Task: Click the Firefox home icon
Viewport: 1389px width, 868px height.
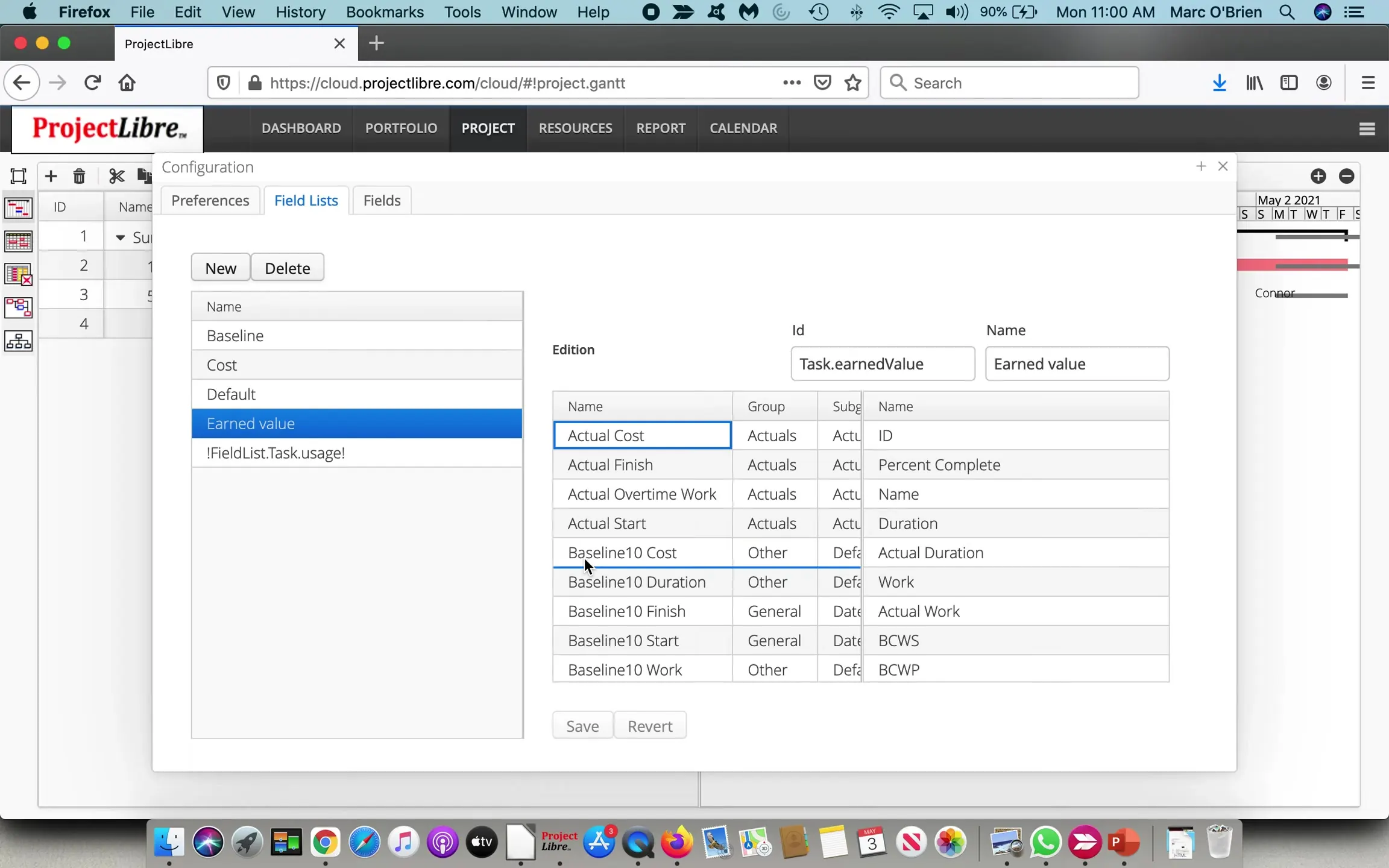Action: click(x=127, y=83)
